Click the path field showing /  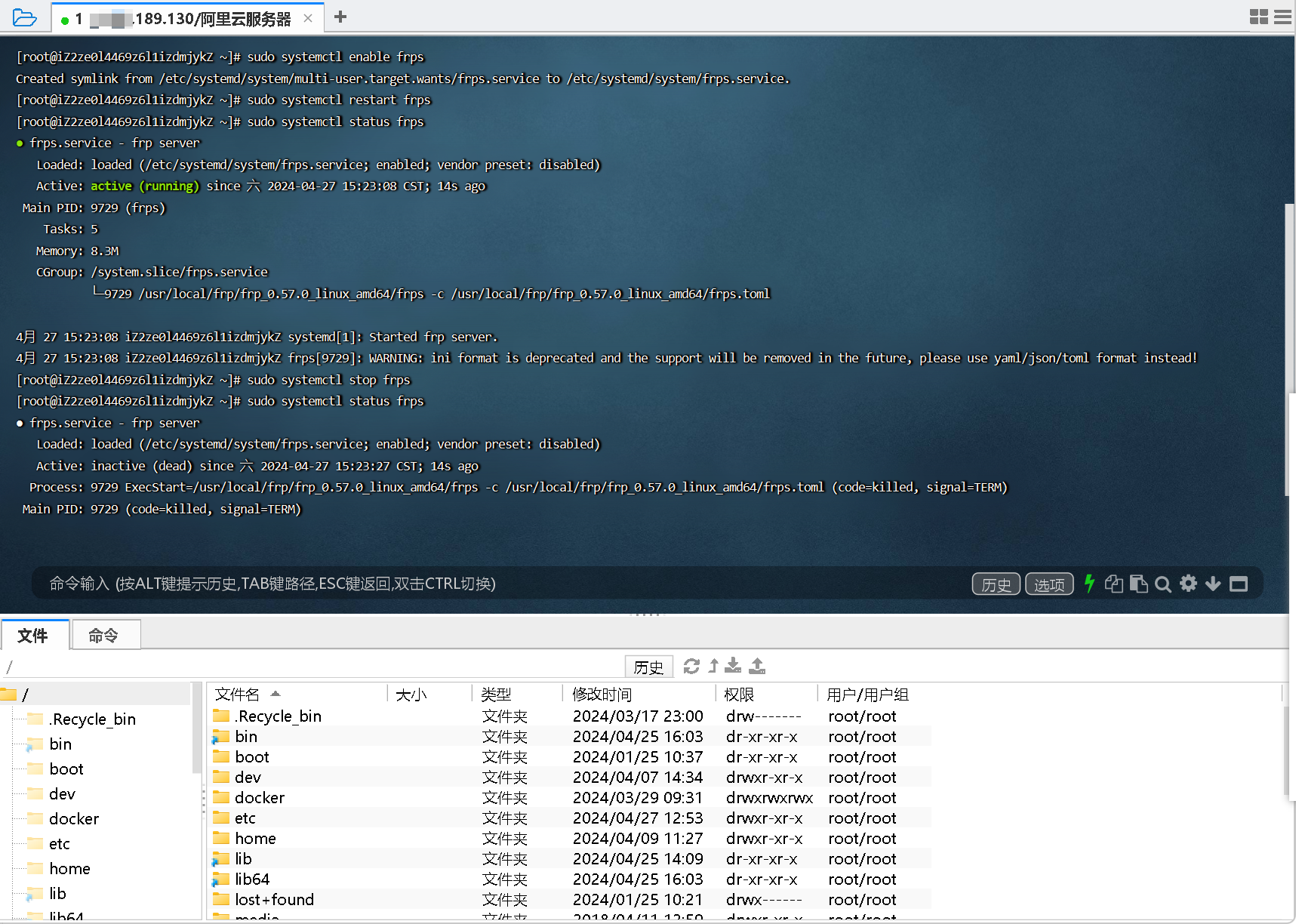pyautogui.click(x=313, y=667)
